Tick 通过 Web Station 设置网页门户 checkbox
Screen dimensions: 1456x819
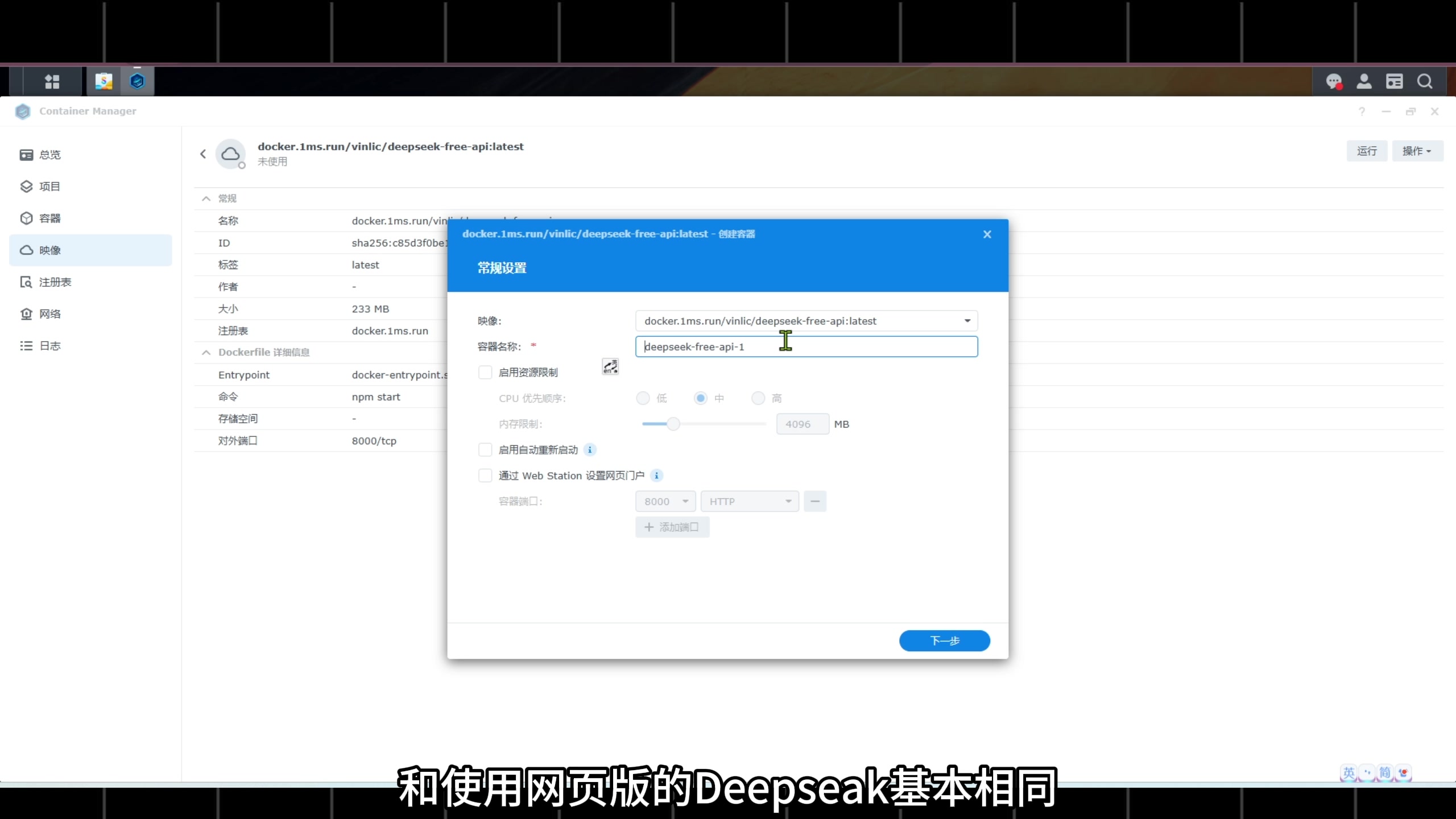485,475
